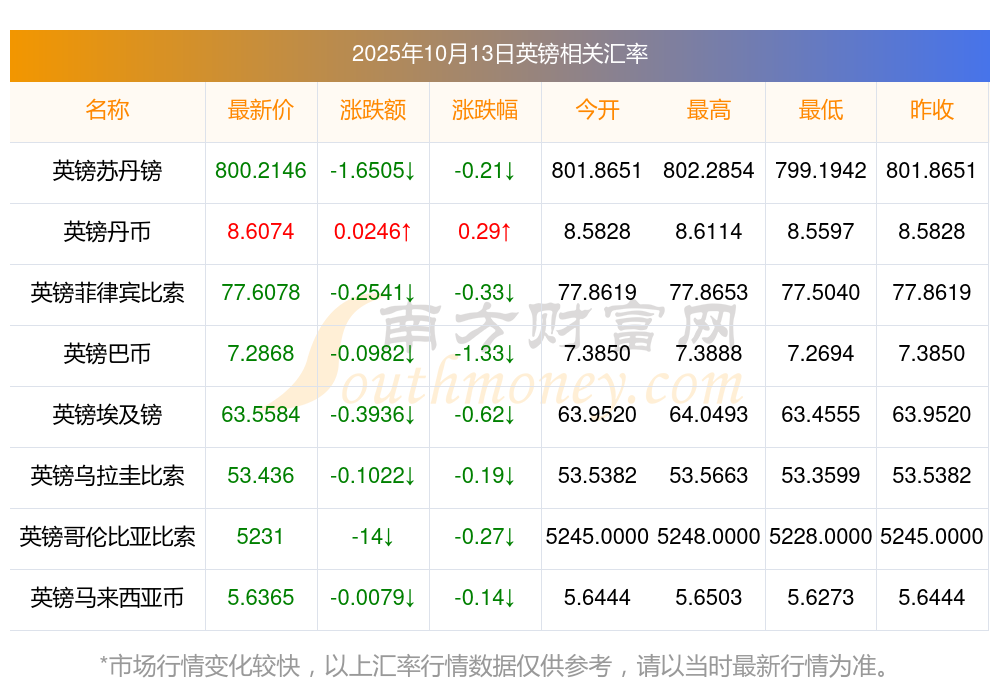1000x697 pixels.
Task: Click the 最高 column header
Action: pos(709,111)
